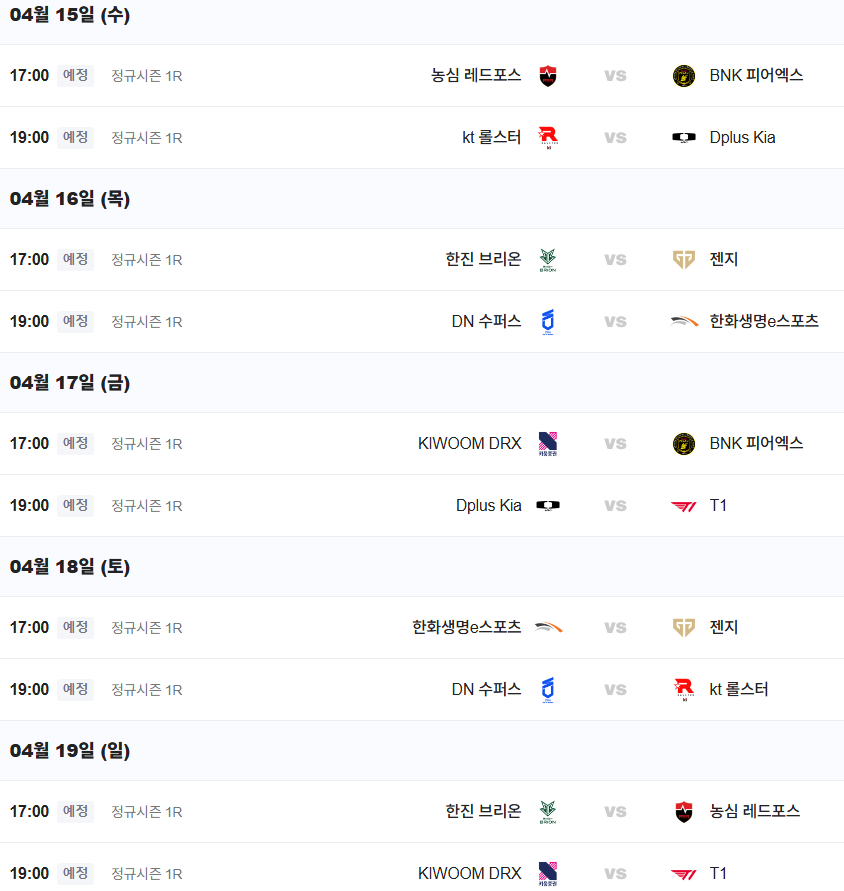Open the T1 team name in the 04월 19일 match

click(x=718, y=874)
